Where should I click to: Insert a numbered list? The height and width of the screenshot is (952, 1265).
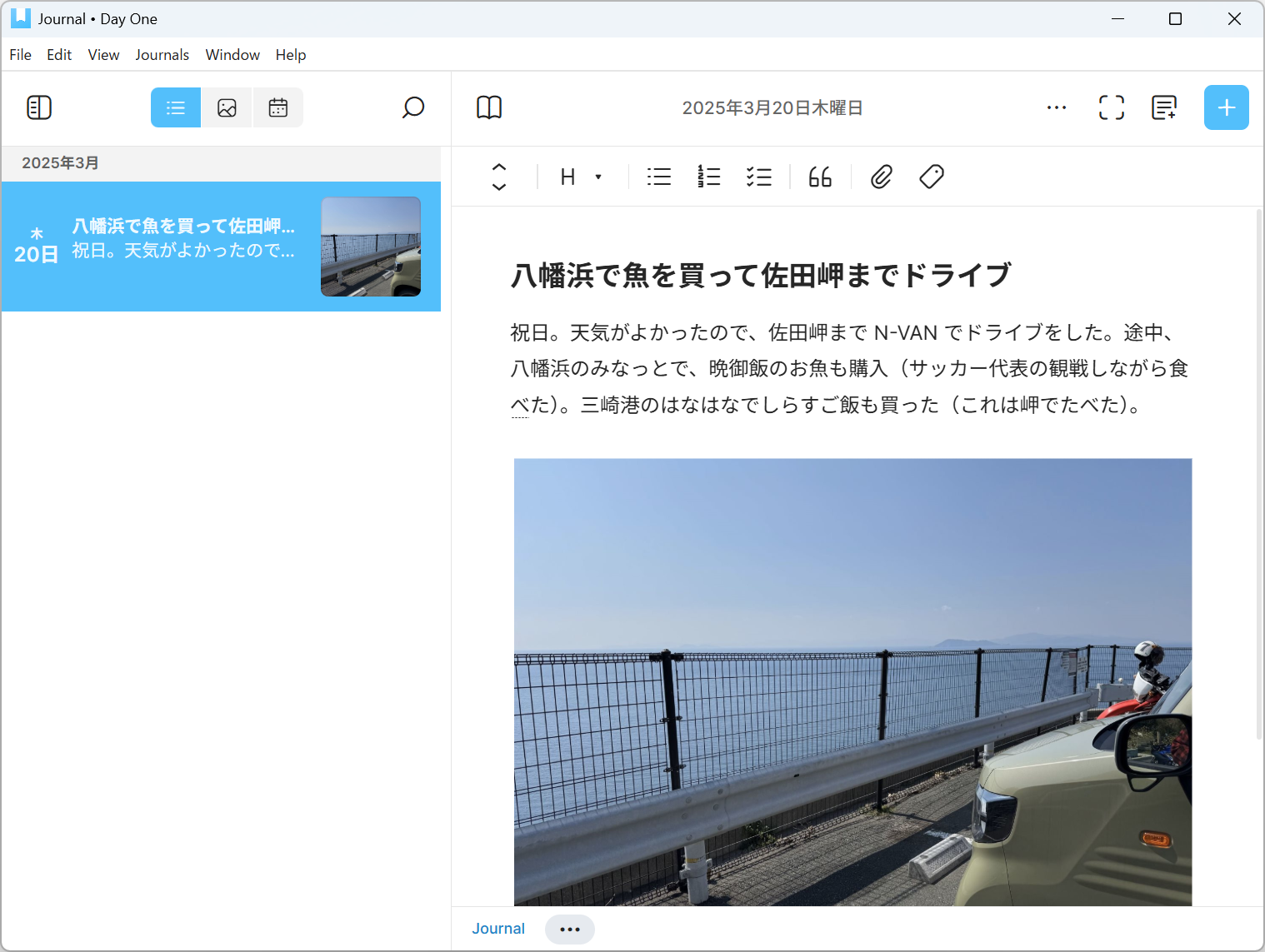[x=708, y=176]
